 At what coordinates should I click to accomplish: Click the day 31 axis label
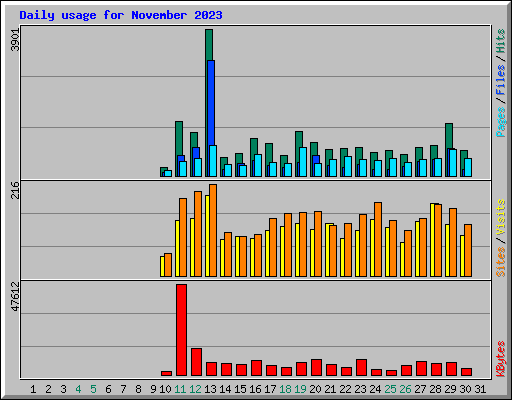coord(480,389)
